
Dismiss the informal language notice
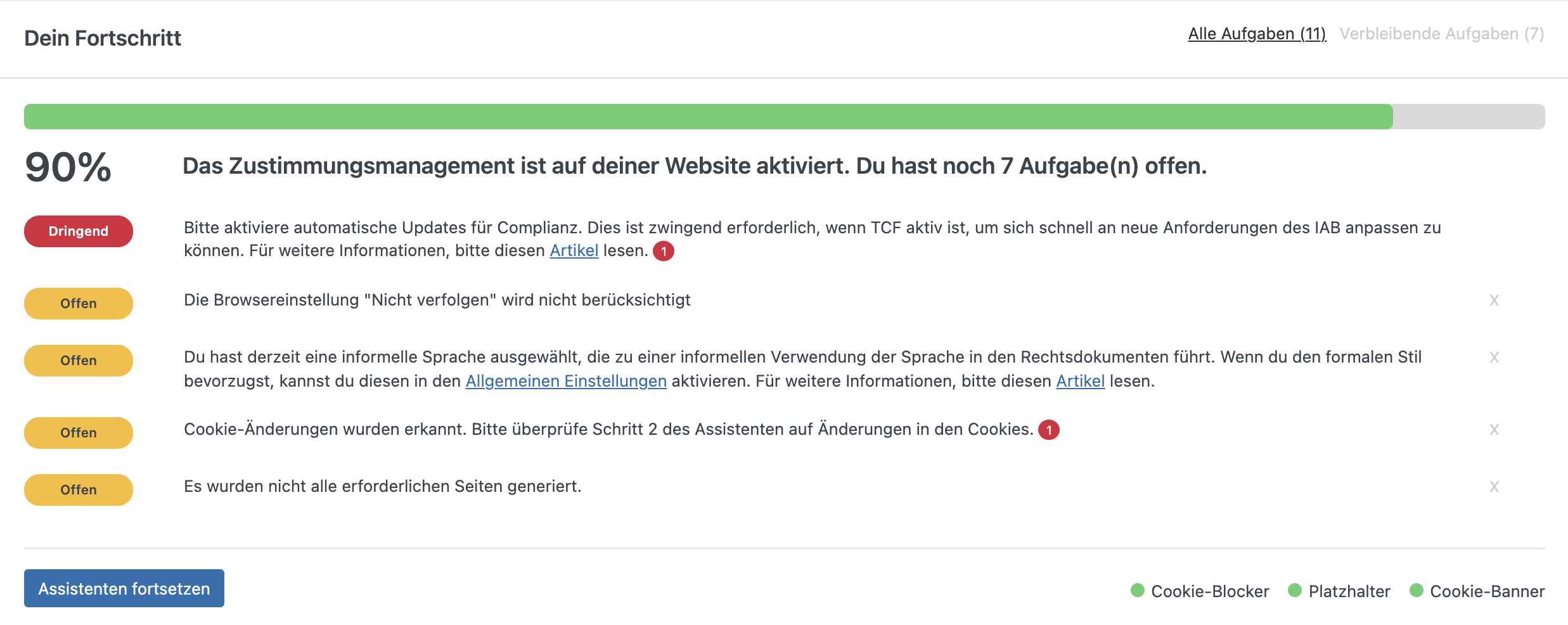coord(1494,358)
